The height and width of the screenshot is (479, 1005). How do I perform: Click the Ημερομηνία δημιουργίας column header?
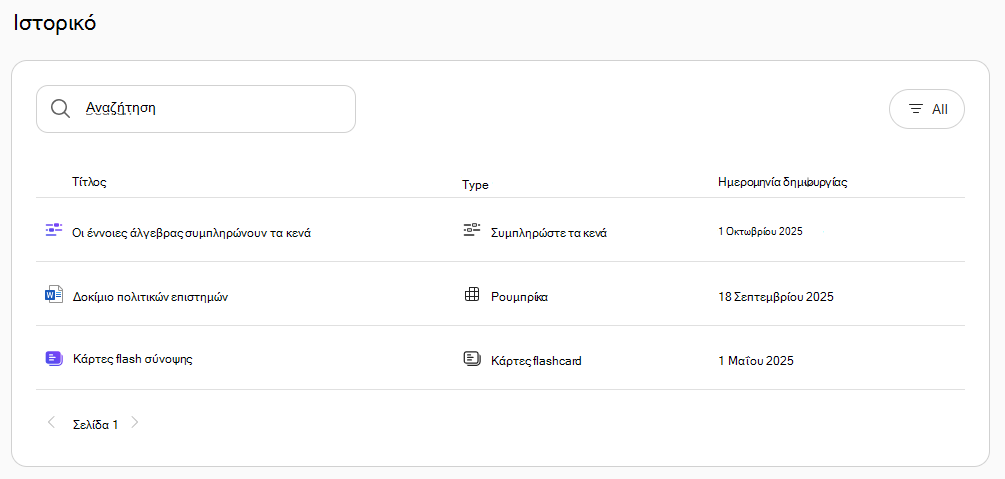783,182
